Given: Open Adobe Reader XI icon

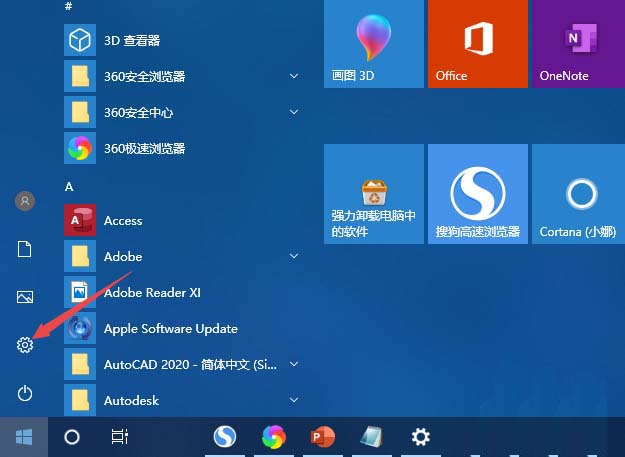Looking at the screenshot, I should [x=80, y=292].
